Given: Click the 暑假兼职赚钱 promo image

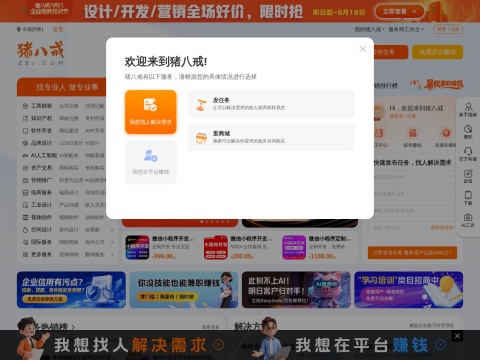Looking at the screenshot, I should (436, 85).
